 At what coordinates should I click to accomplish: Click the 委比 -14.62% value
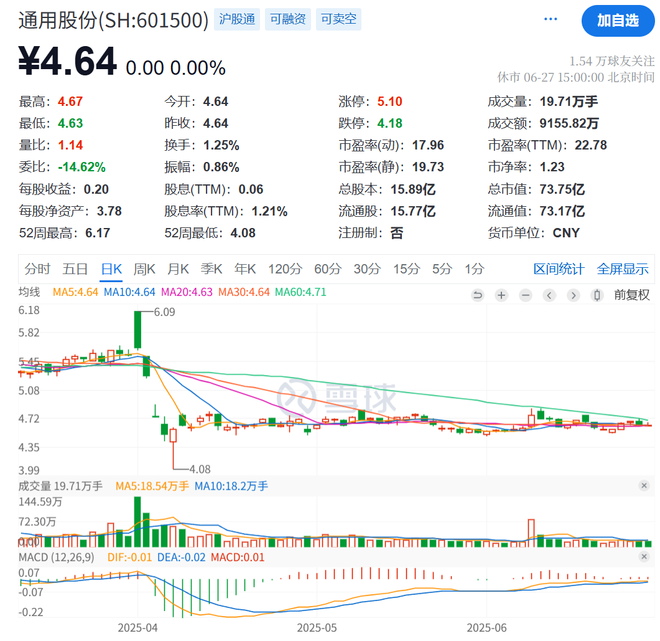[x=82, y=167]
